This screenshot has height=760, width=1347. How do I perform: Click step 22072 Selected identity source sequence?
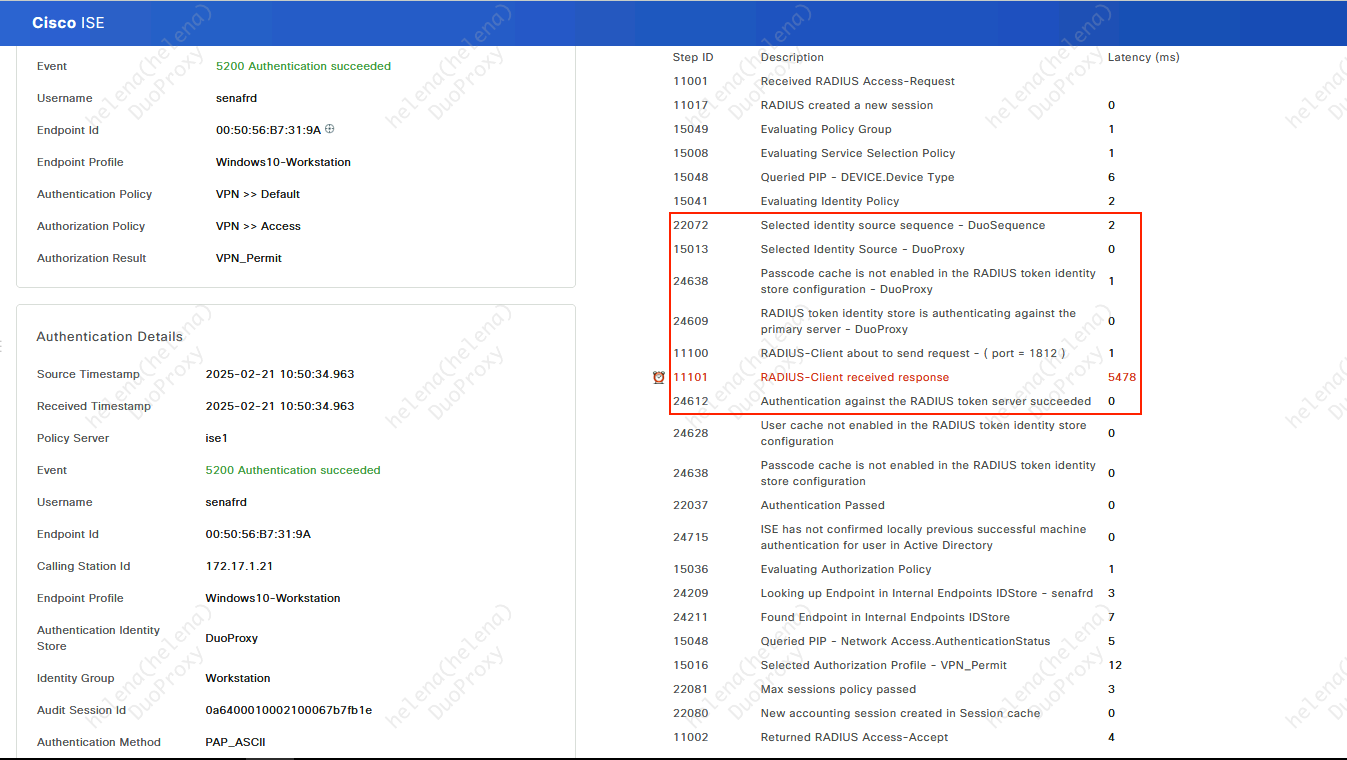pyautogui.click(x=902, y=225)
